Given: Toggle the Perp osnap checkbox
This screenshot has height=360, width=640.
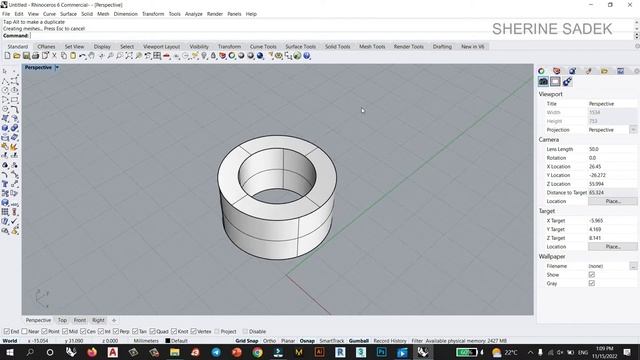Looking at the screenshot, I should [x=116, y=331].
